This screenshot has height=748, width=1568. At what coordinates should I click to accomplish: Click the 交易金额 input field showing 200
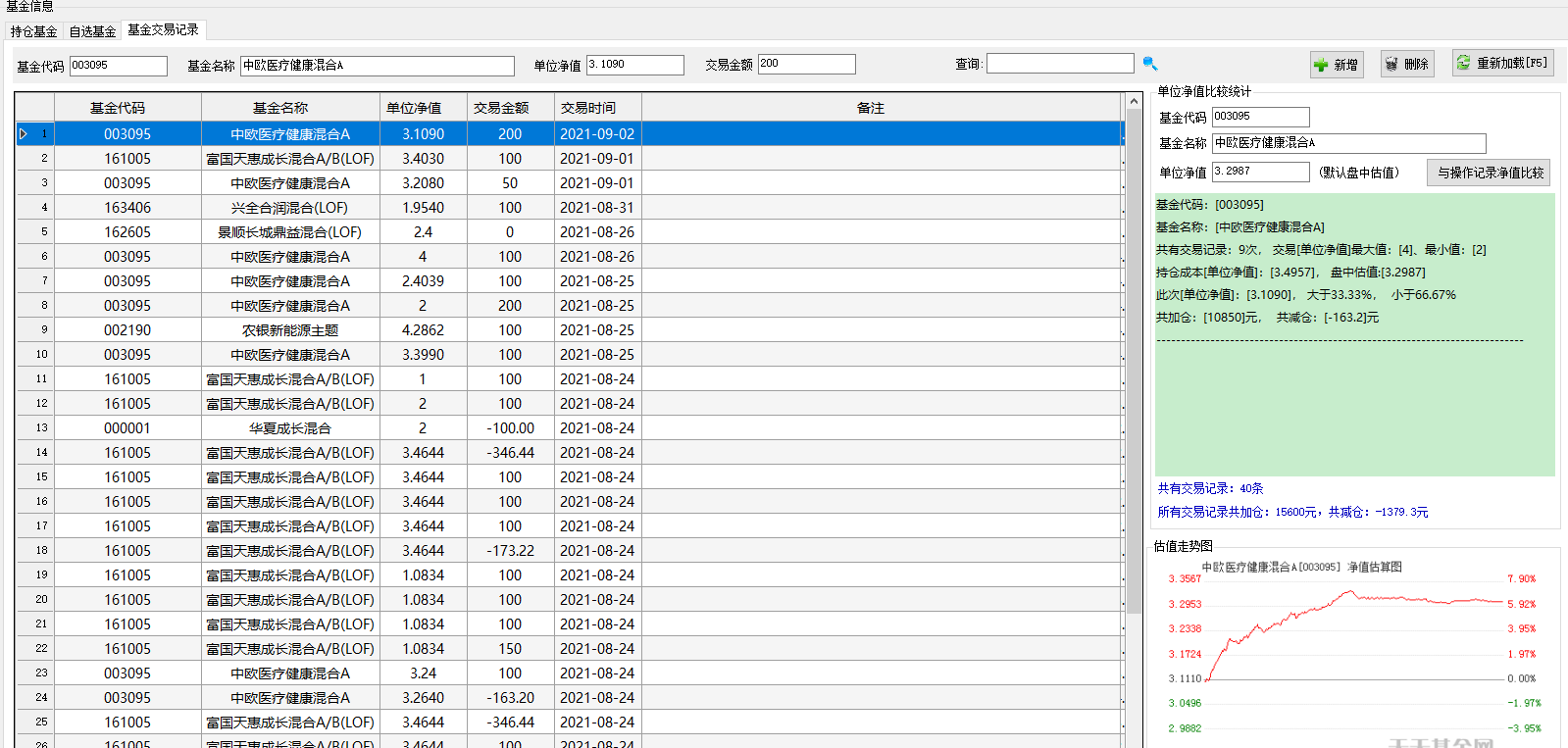pos(806,65)
